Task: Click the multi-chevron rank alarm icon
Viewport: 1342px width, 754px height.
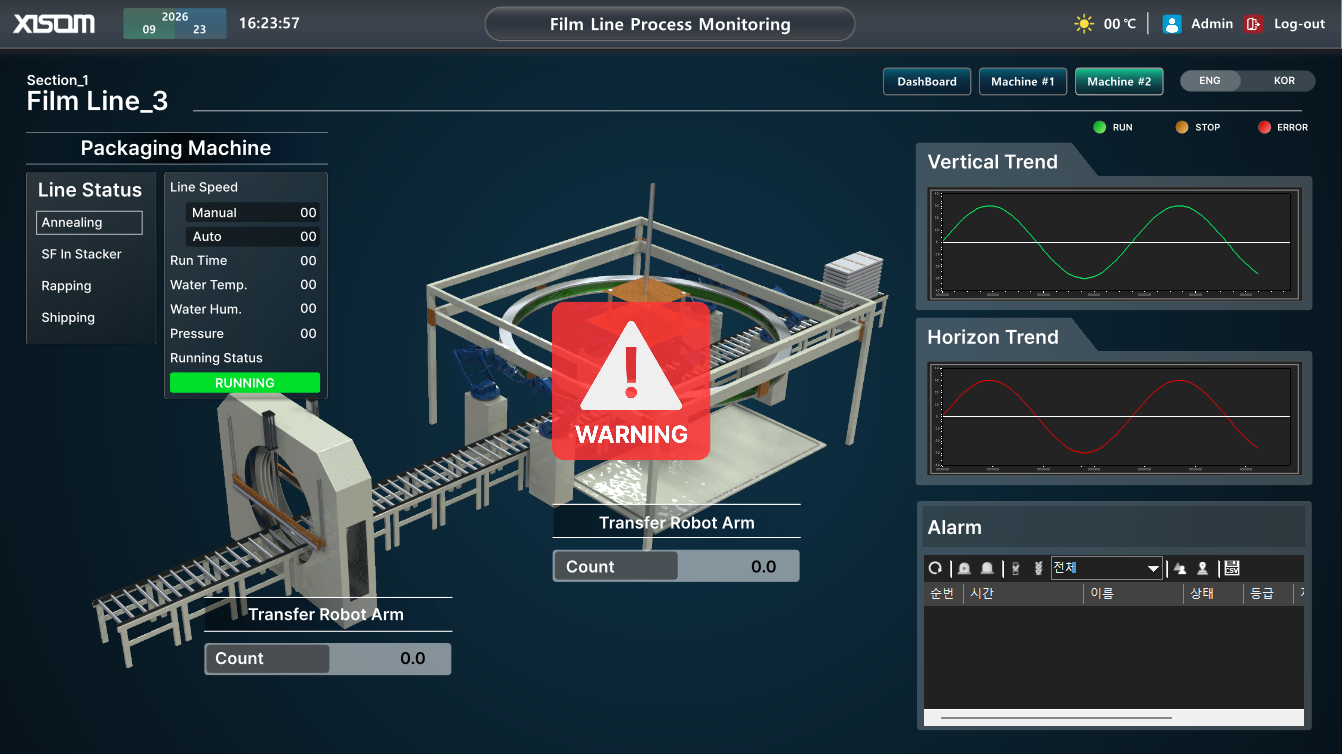Action: (1038, 568)
